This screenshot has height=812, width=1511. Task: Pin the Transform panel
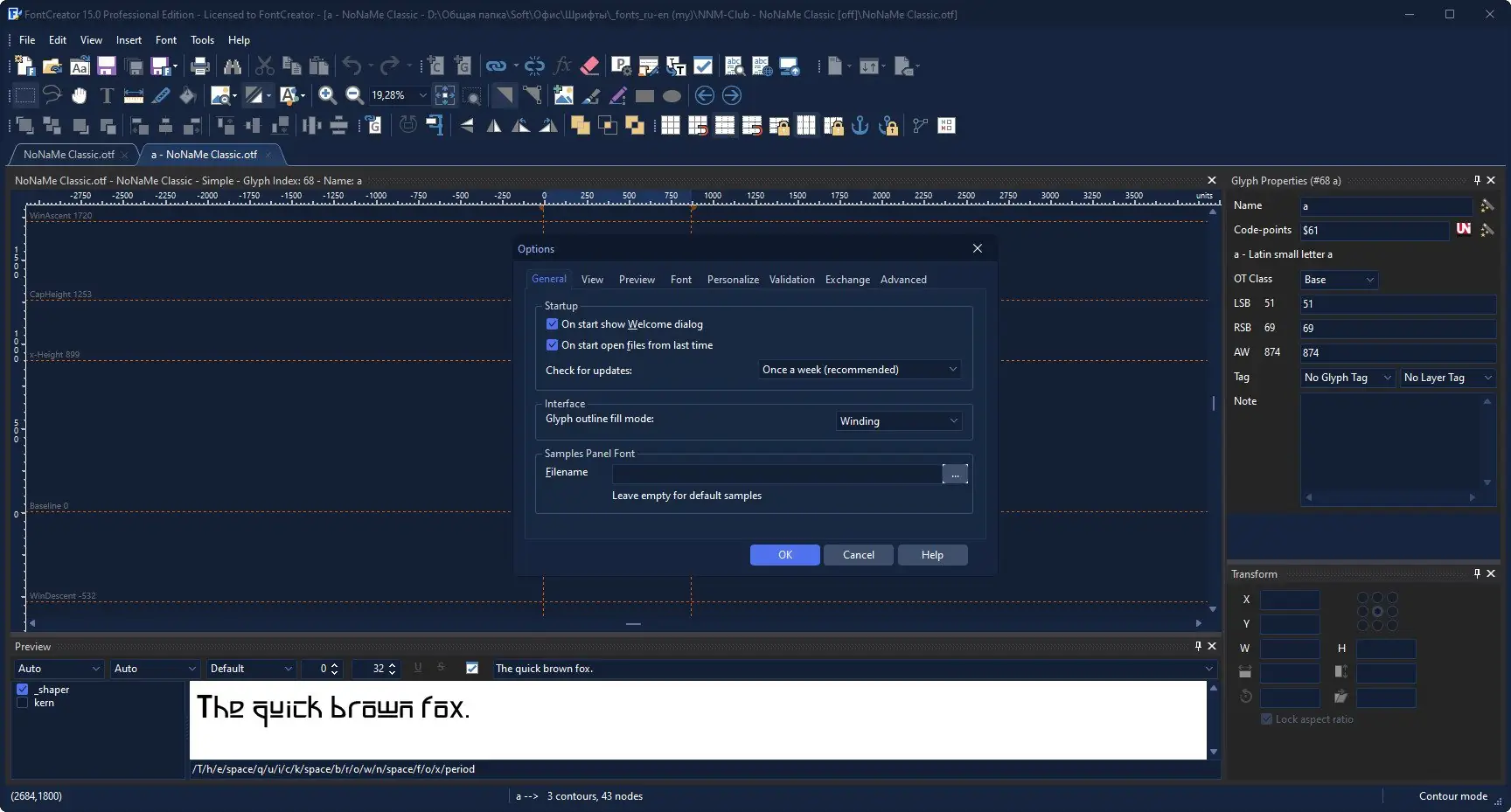click(x=1477, y=573)
